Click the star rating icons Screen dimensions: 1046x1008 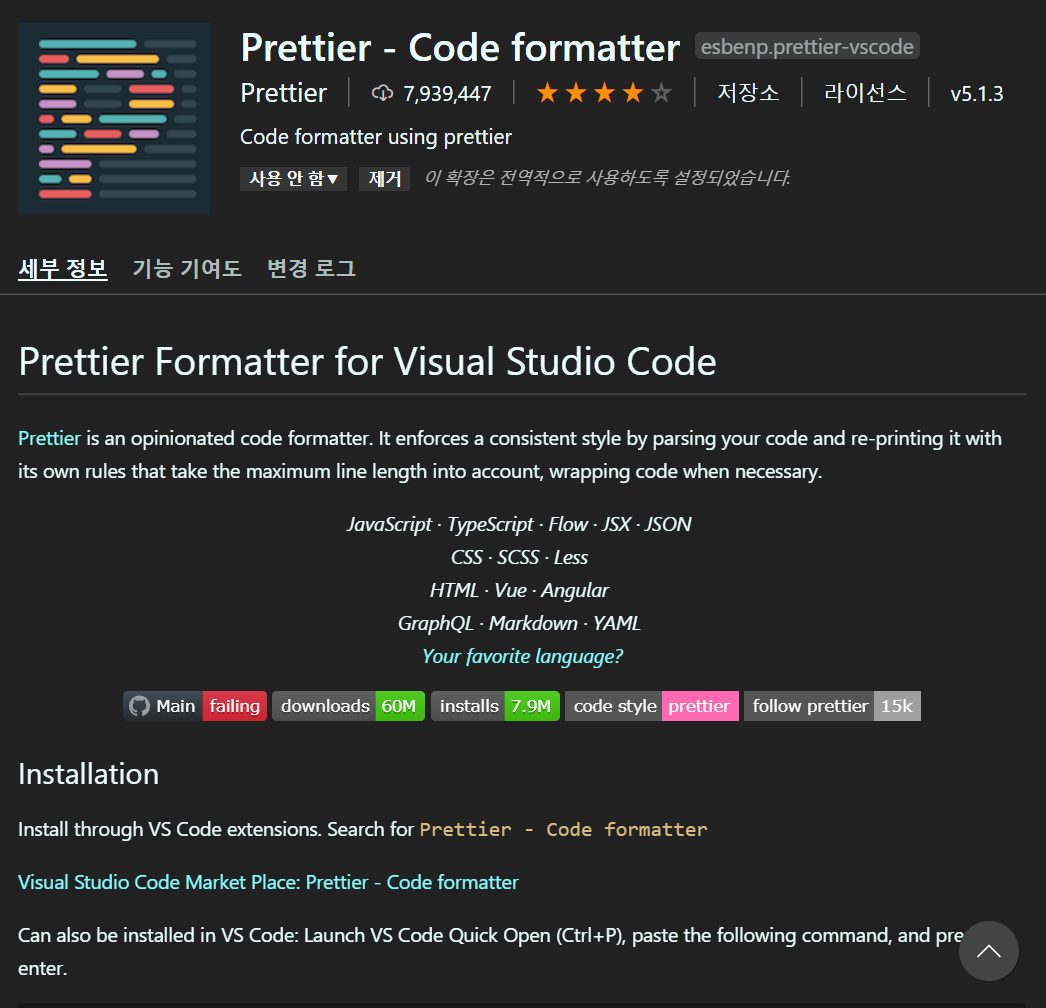click(x=604, y=93)
